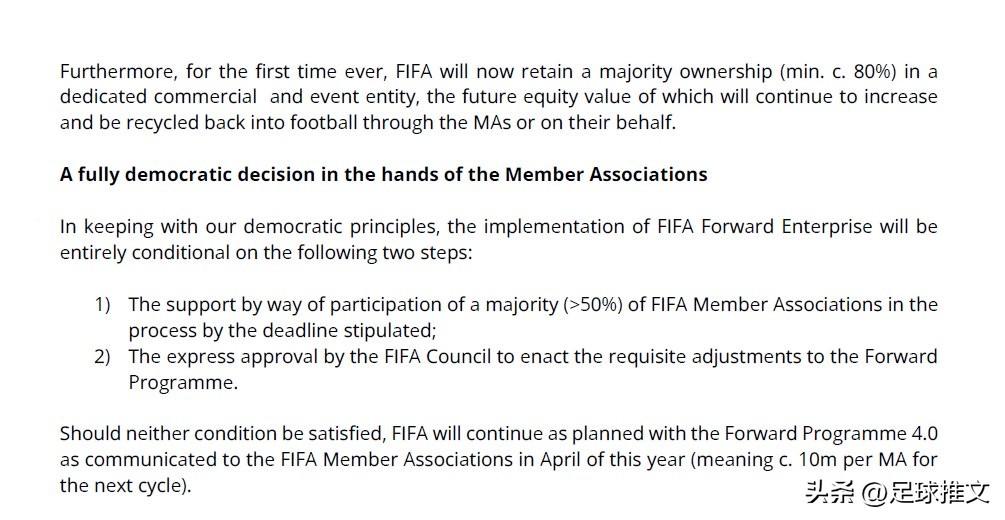Viewport: 1005px width, 520px height.
Task: Click 'Should neither condition be satisfied' sentence start
Action: (x=222, y=434)
